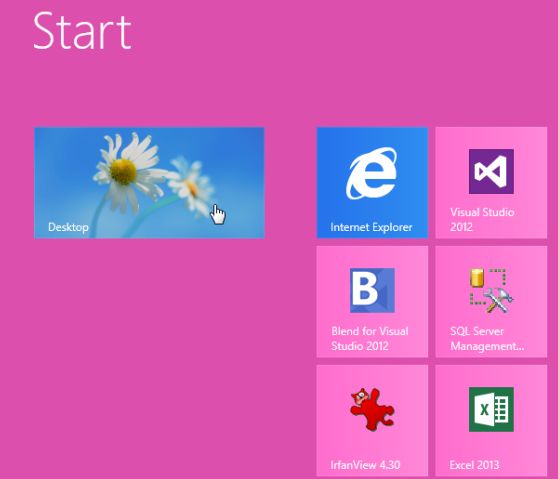The image size is (558, 479).
Task: Click the Start heading text
Action: tap(82, 31)
